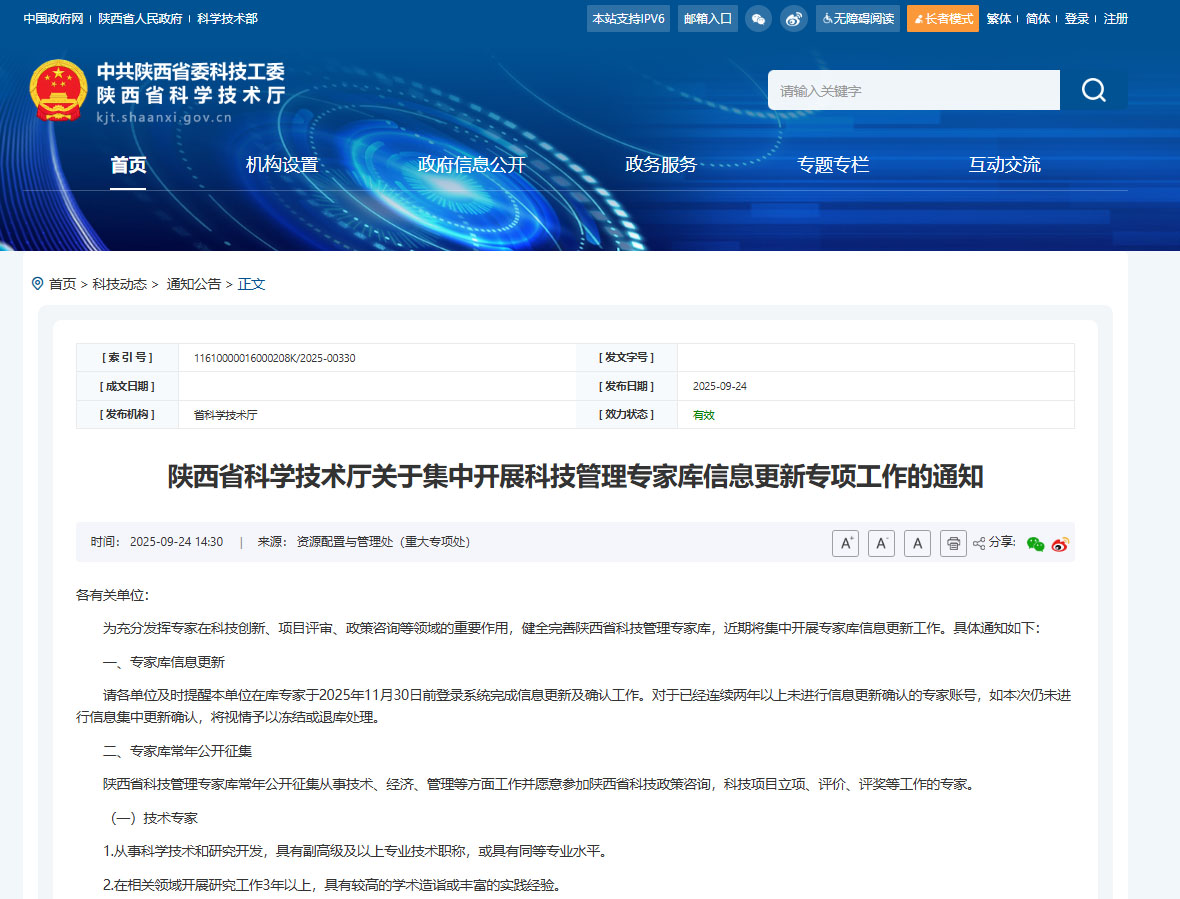The height and width of the screenshot is (899, 1180).
Task: Enlarge article text with A+ icon
Action: [x=845, y=543]
